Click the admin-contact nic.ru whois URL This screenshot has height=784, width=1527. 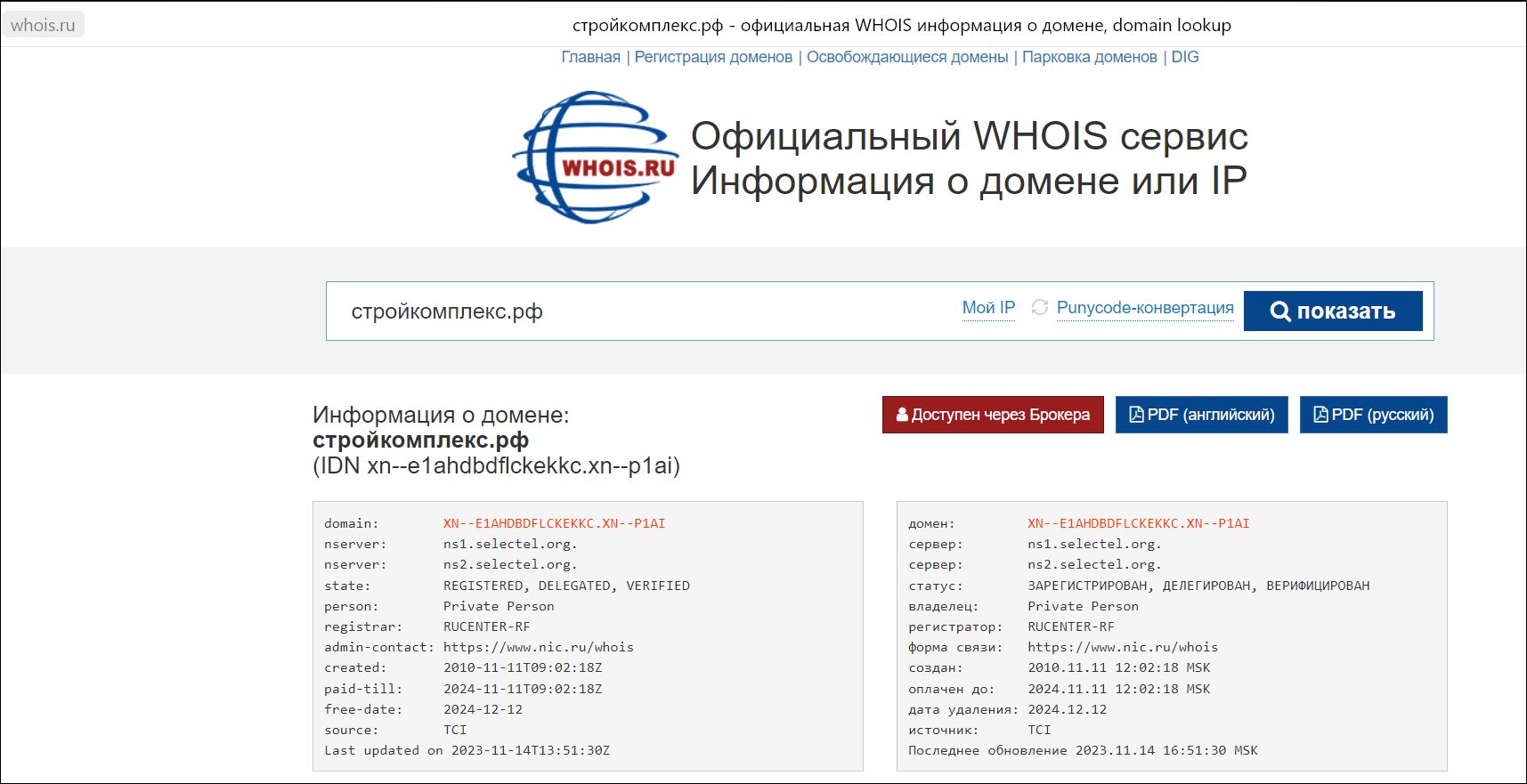coord(539,647)
